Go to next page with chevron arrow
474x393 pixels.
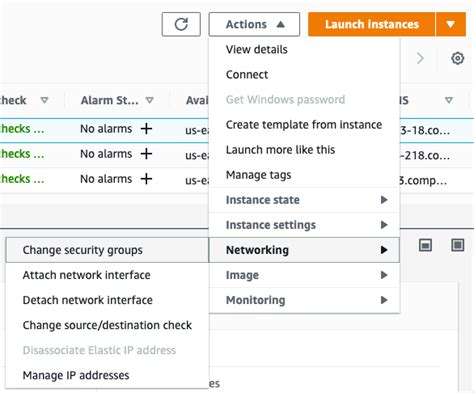(420, 58)
